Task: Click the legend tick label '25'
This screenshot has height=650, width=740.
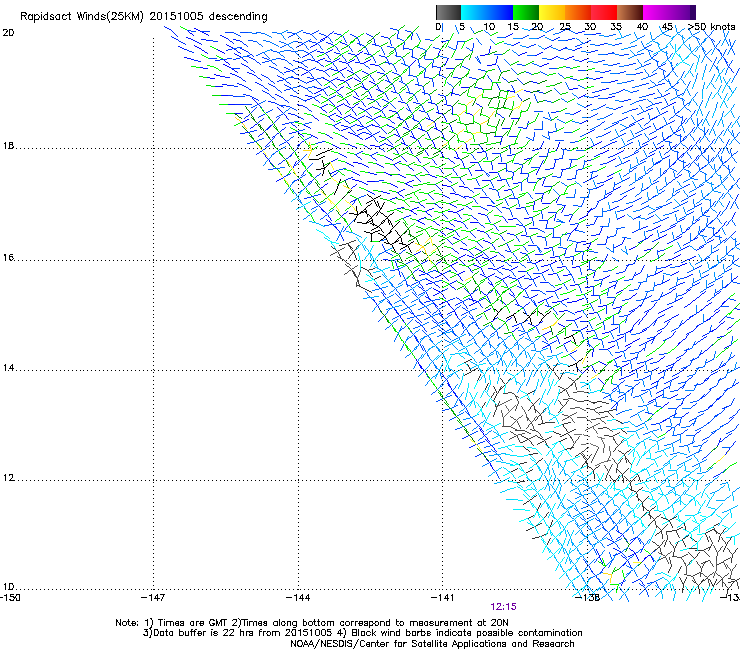Action: click(x=565, y=27)
